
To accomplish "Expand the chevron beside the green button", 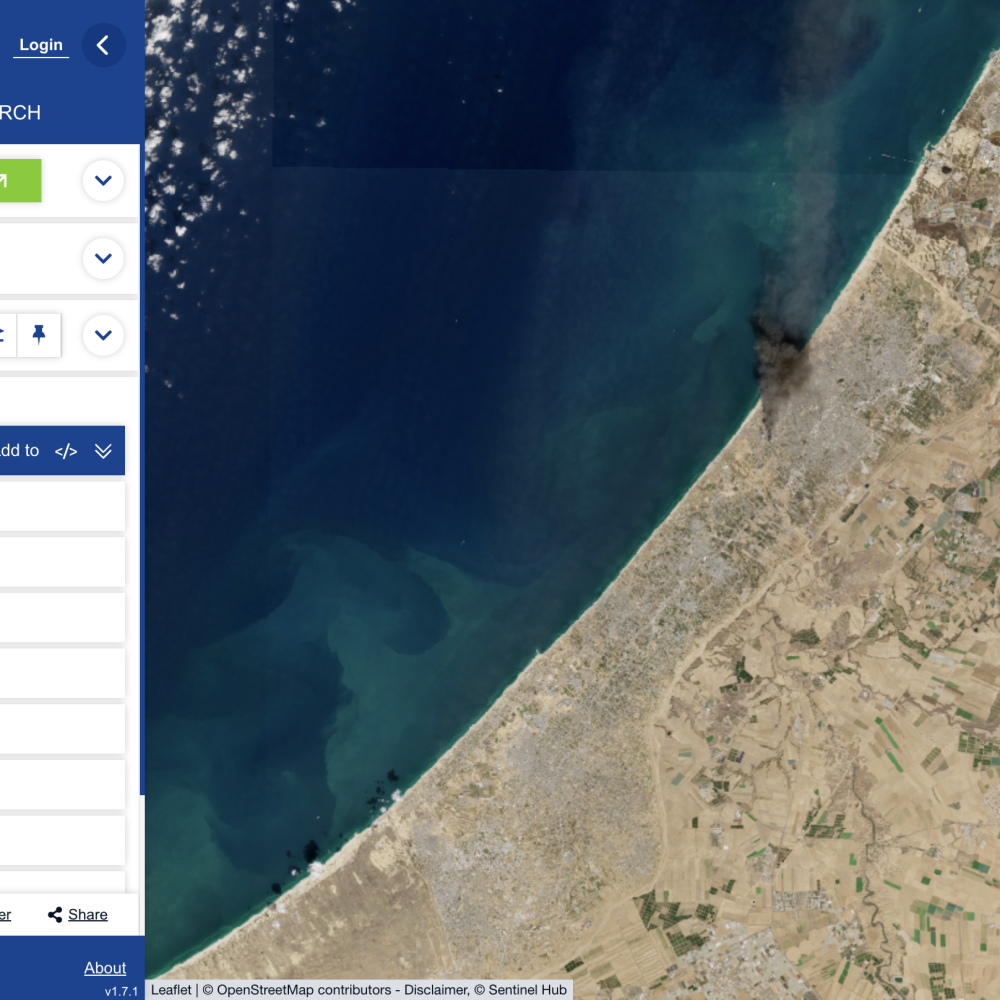I will [103, 181].
